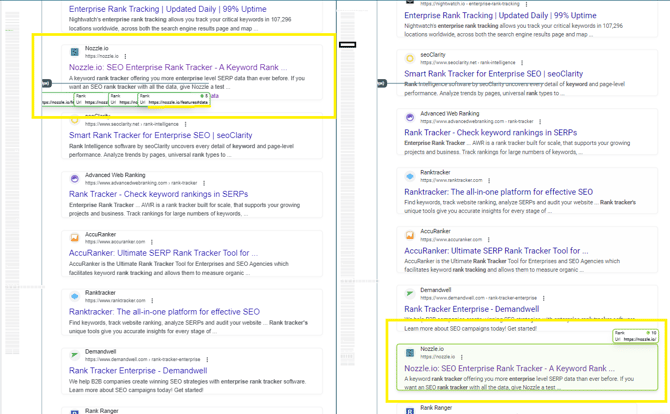670x414 pixels.
Task: Click rank 5 tooltip with nozzle.io/features#data URL
Action: 174,99
